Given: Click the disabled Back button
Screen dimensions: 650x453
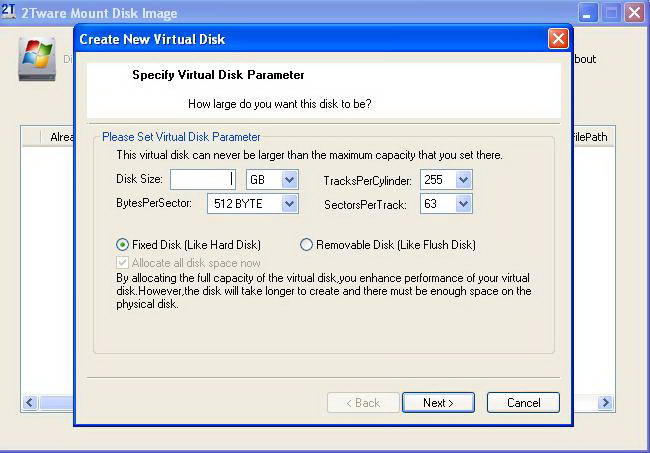Looking at the screenshot, I should coord(363,402).
